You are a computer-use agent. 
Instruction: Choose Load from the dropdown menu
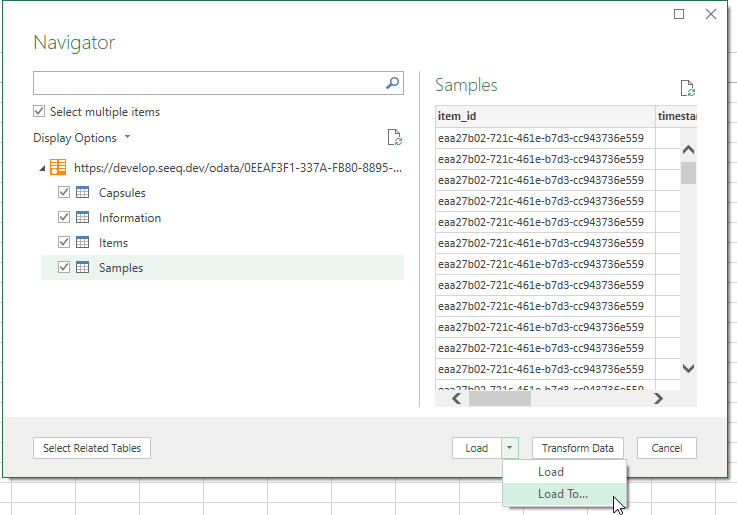(551, 472)
